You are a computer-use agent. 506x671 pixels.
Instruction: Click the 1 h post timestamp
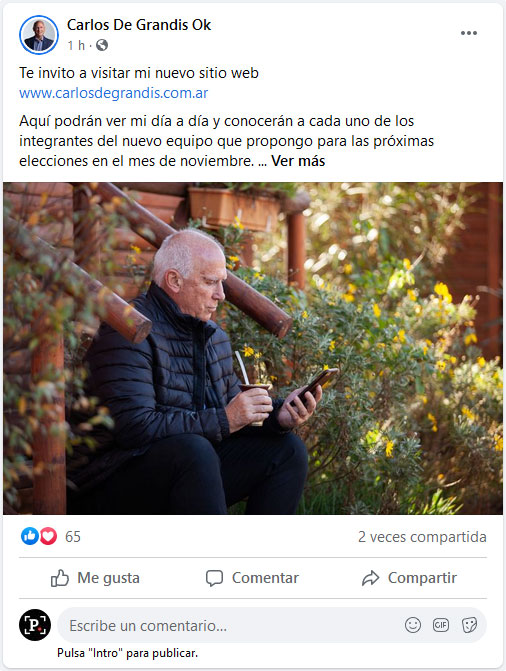click(x=76, y=45)
